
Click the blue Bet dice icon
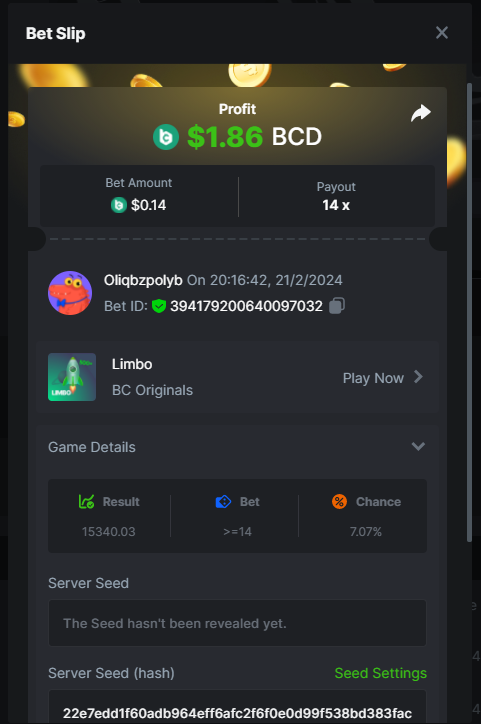223,501
